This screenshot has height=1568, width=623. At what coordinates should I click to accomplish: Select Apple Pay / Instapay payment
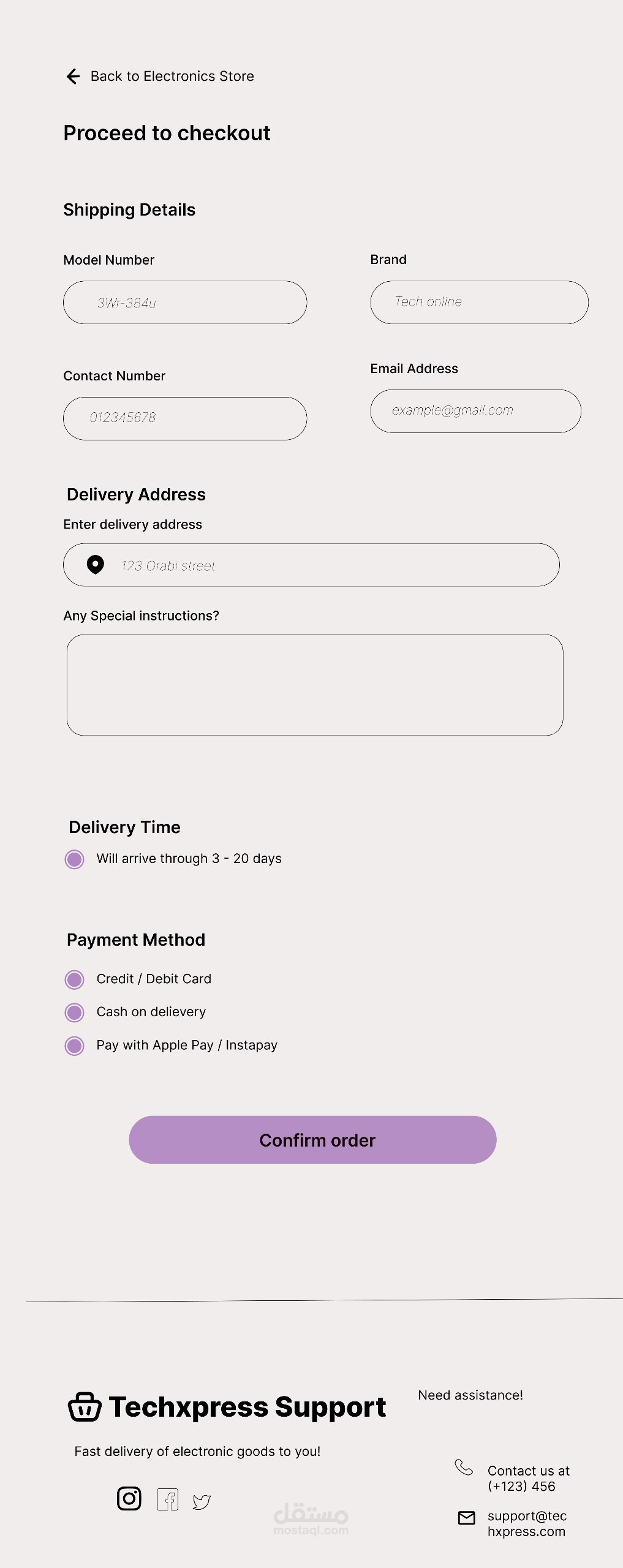(x=75, y=1046)
